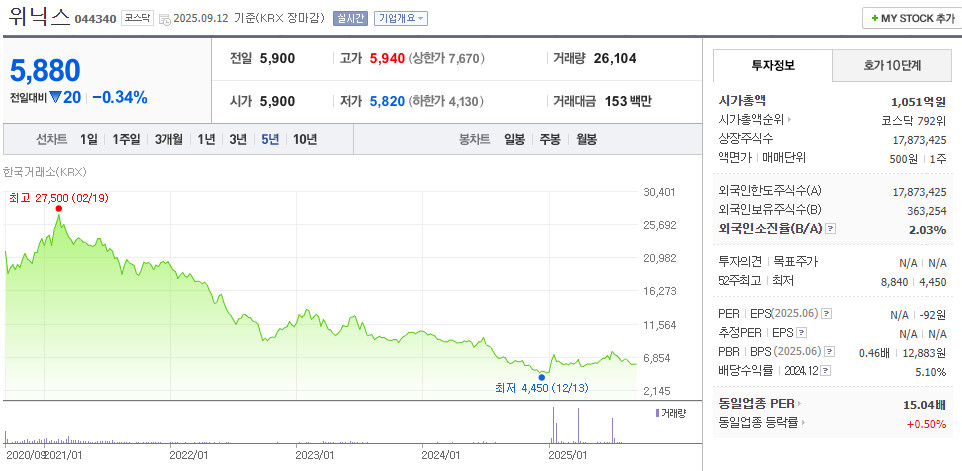962x471 pixels.
Task: Click the 상장주식수 value 17,873,425
Action: (919, 140)
